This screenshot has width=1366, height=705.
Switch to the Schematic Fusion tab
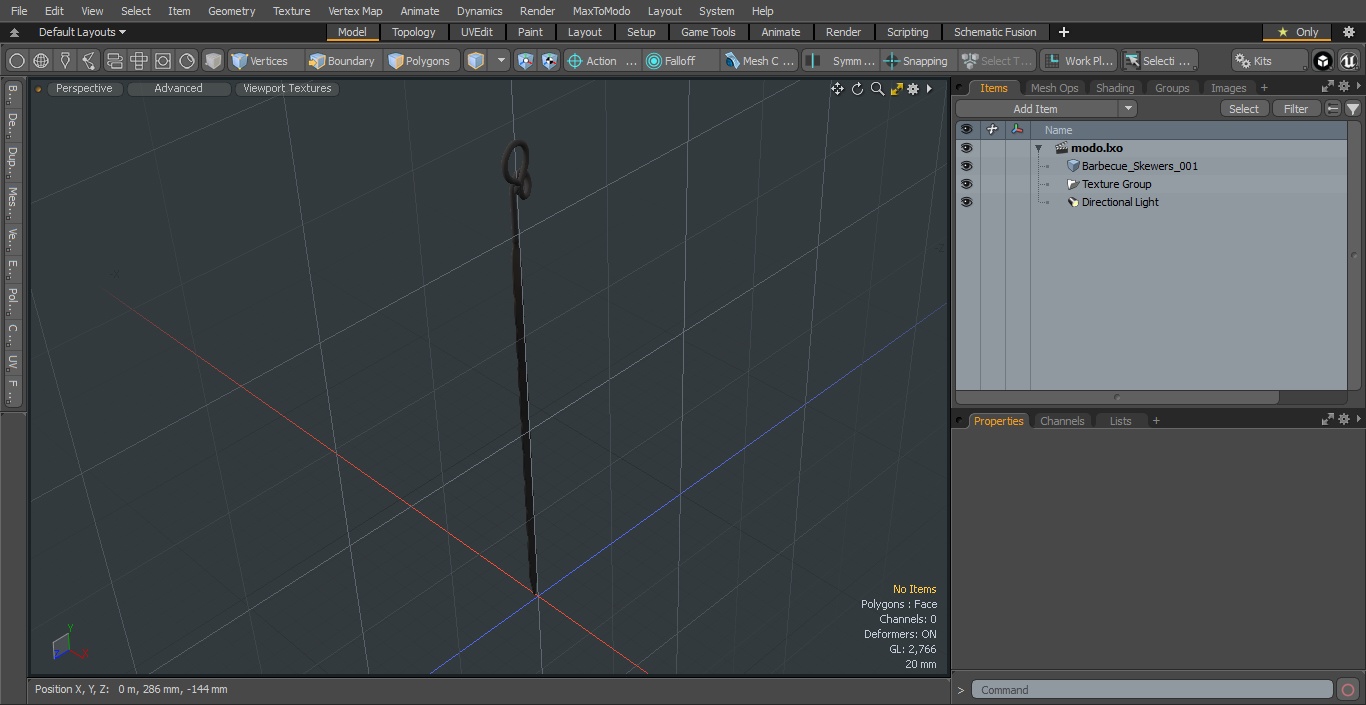tap(995, 32)
